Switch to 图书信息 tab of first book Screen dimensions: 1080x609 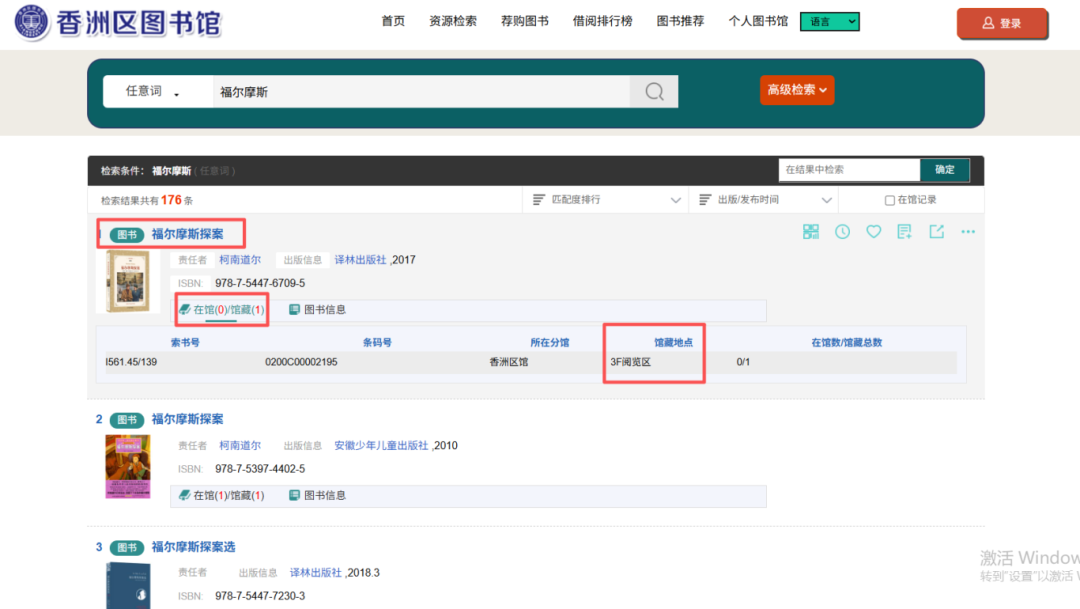coord(317,310)
